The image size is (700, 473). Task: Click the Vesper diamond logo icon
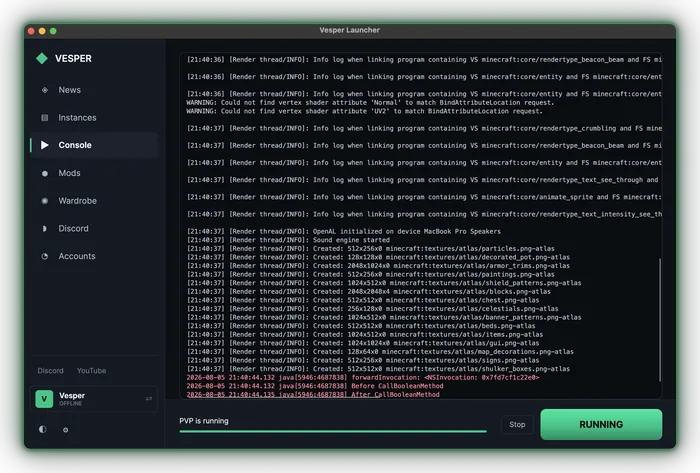42,58
